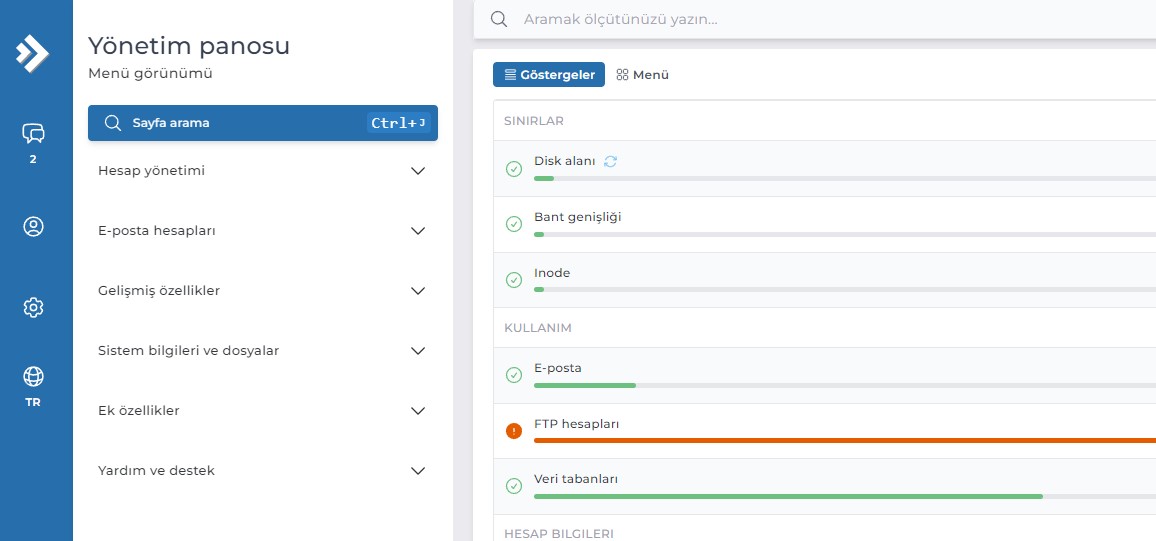Screen dimensions: 1156x541
Task: Expand the E-posta hesapları section
Action: 262,231
